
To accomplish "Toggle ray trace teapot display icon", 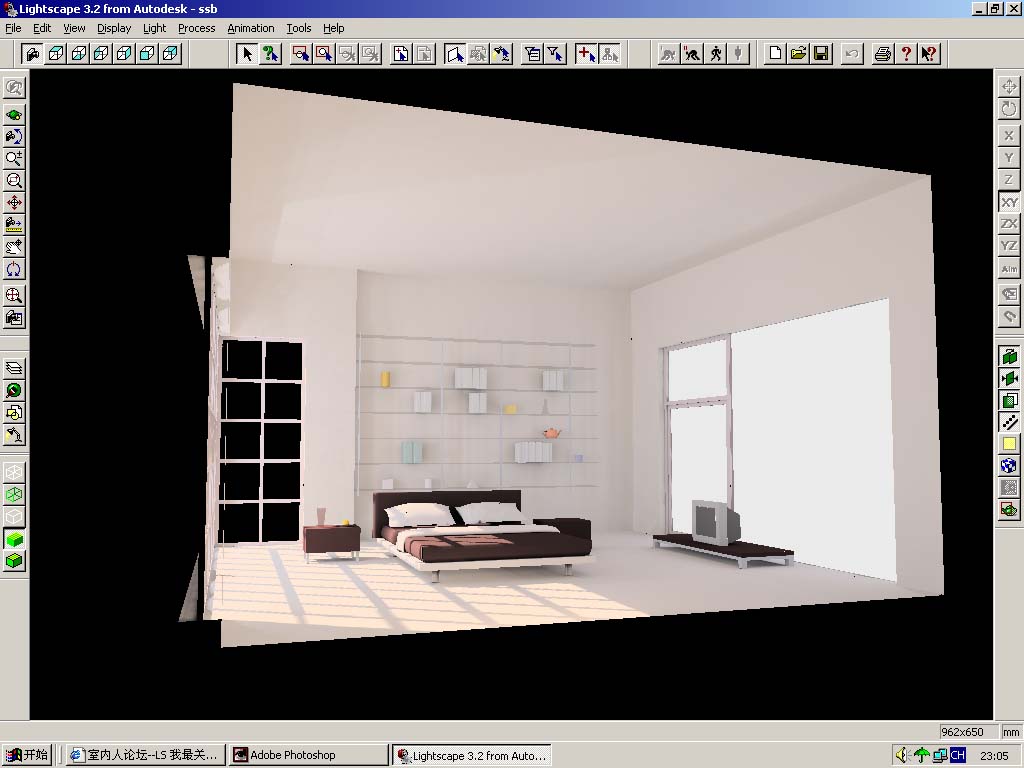I will (1009, 510).
